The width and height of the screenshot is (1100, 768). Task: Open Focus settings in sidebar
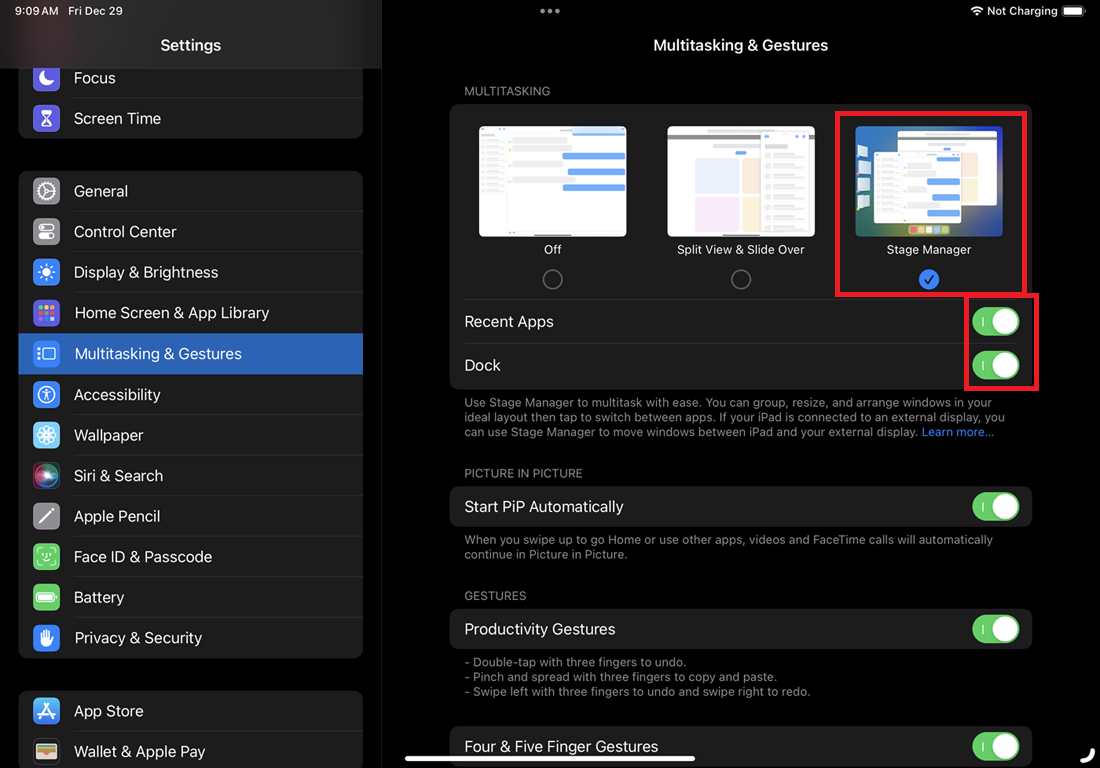pyautogui.click(x=191, y=79)
